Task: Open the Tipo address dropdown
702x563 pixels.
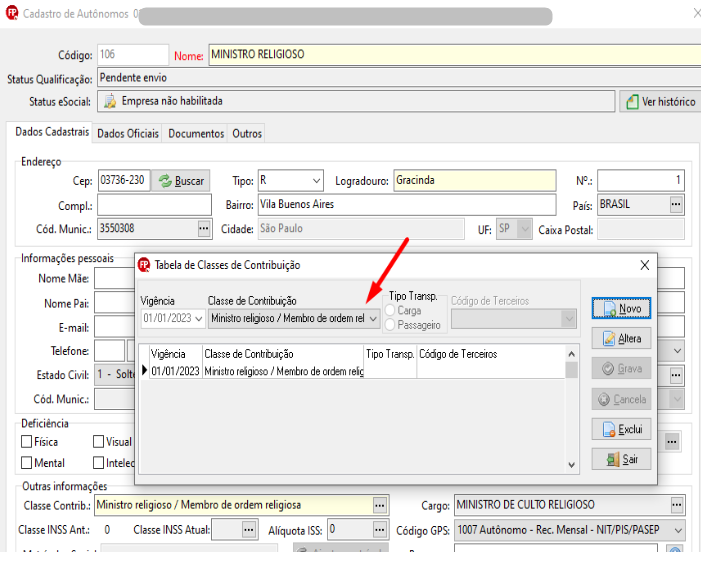Action: (316, 181)
